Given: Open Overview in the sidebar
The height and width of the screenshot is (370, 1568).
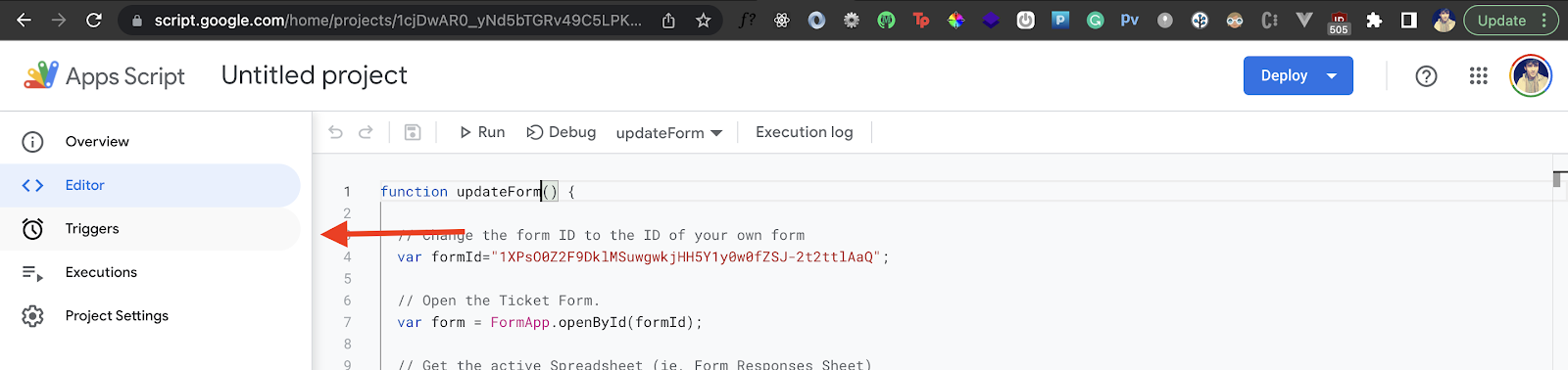Looking at the screenshot, I should pos(150,142).
